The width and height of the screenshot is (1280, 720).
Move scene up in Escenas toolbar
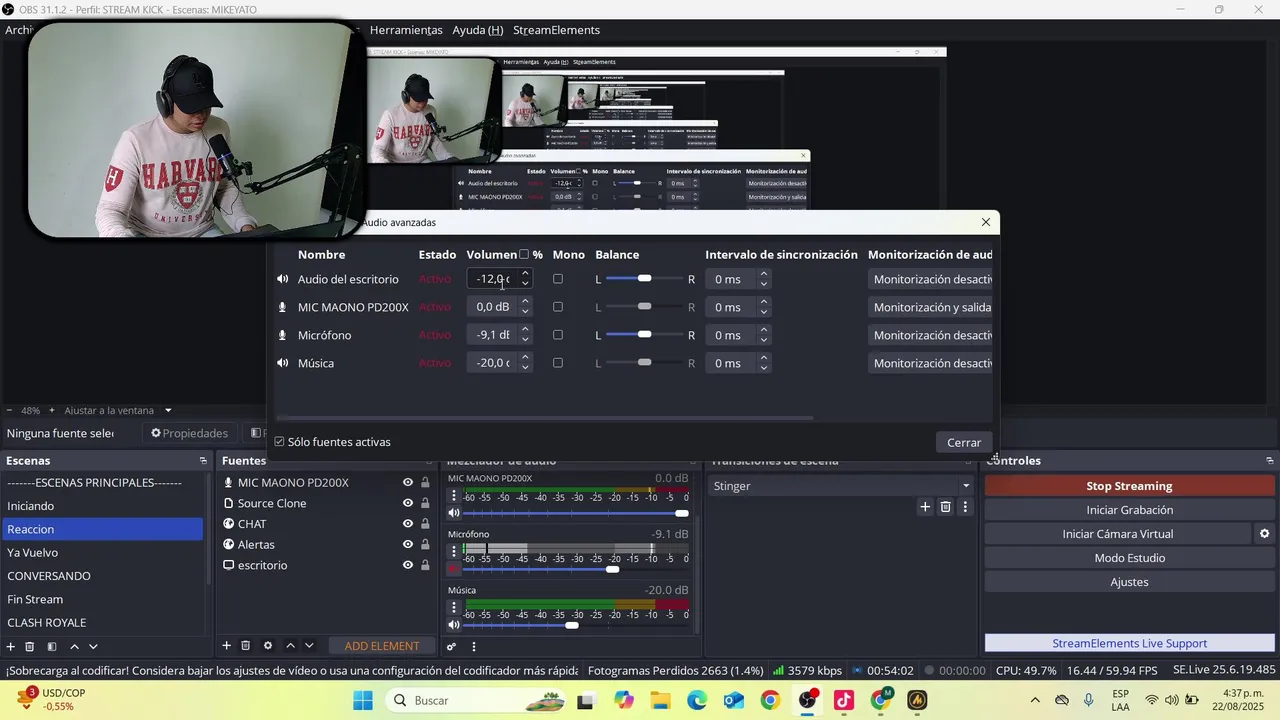[74, 647]
